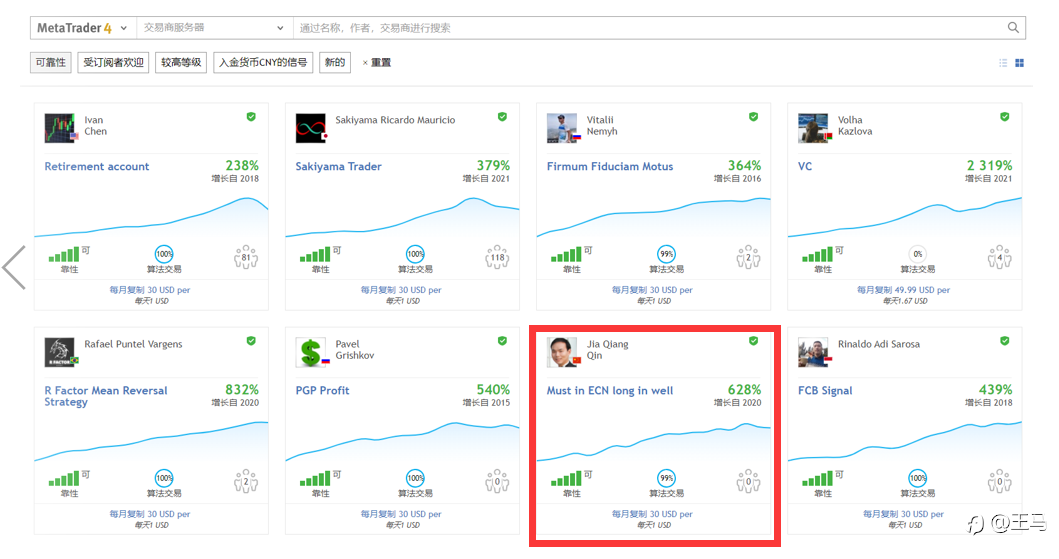The image size is (1059, 559).
Task: Click 100% algo trading circle, Retirement account
Action: (164, 254)
